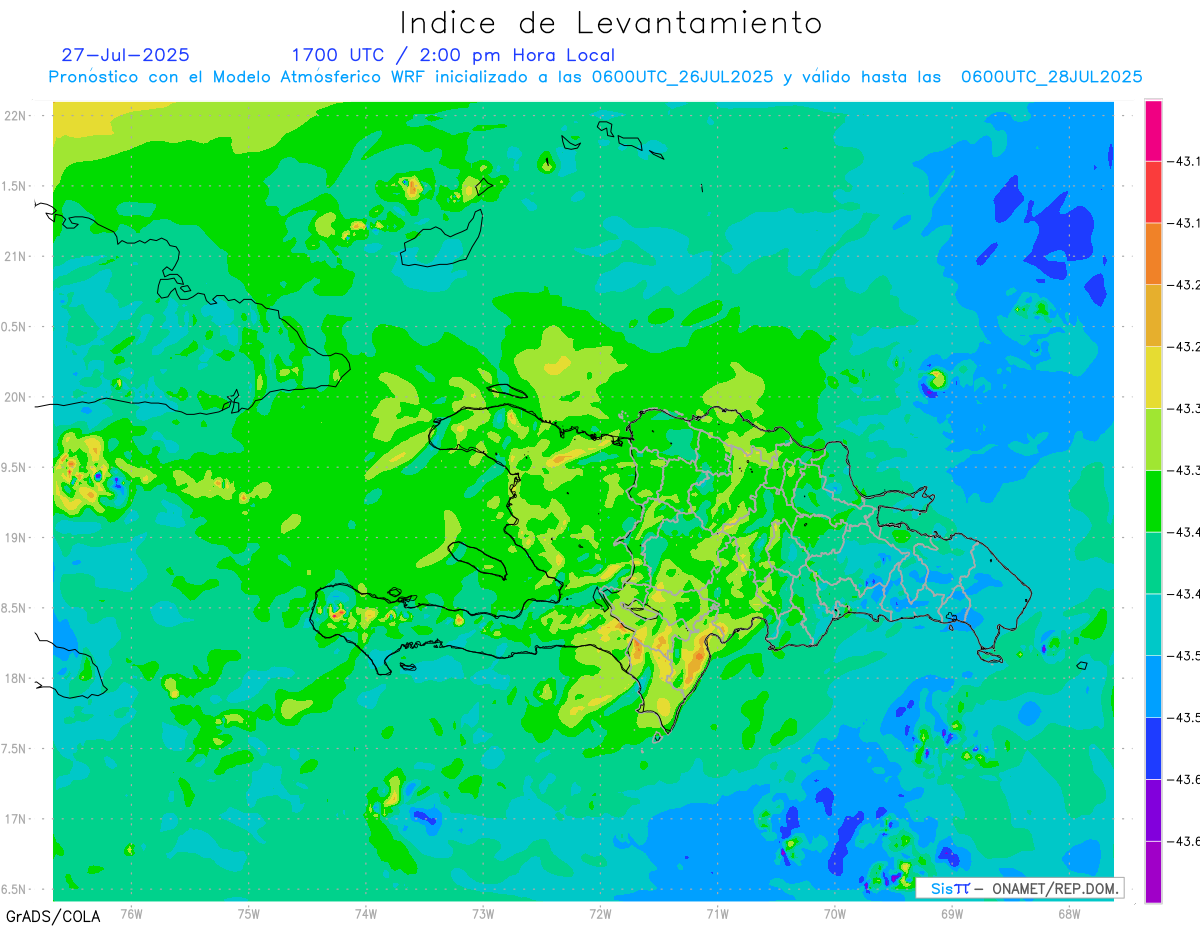Click the '74W' longitude label

(x=366, y=913)
